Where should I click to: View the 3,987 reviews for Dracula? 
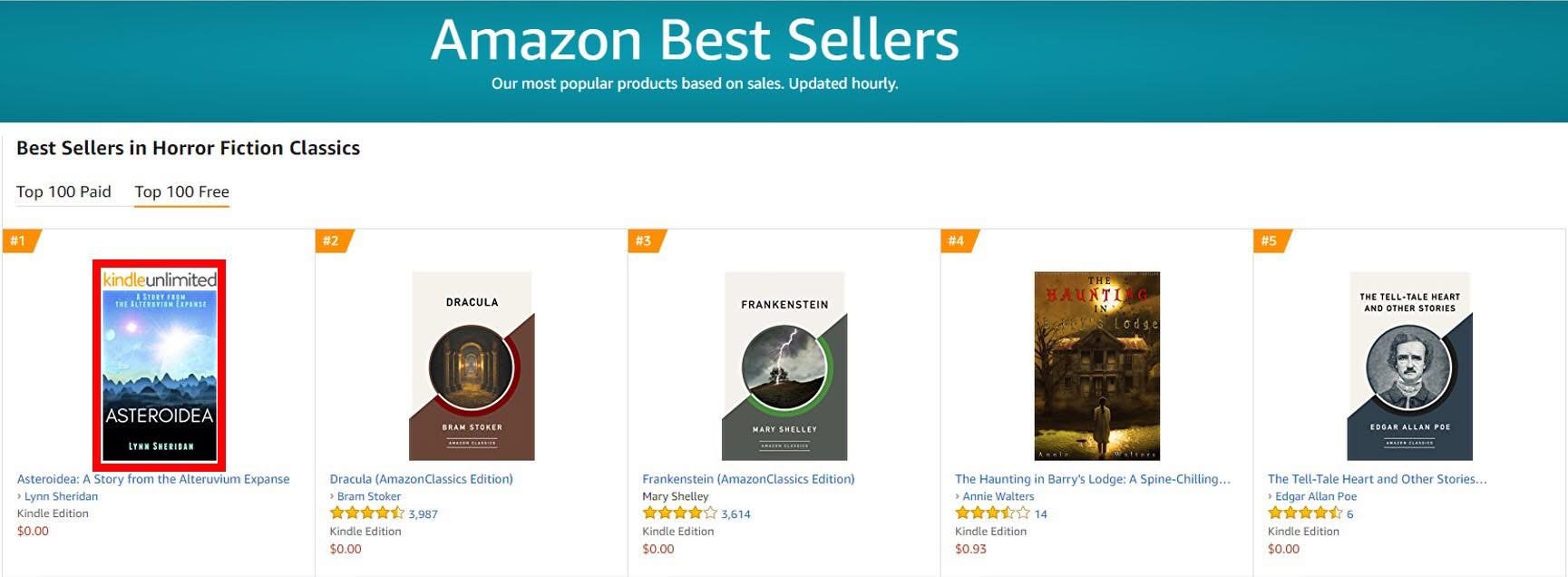[423, 514]
